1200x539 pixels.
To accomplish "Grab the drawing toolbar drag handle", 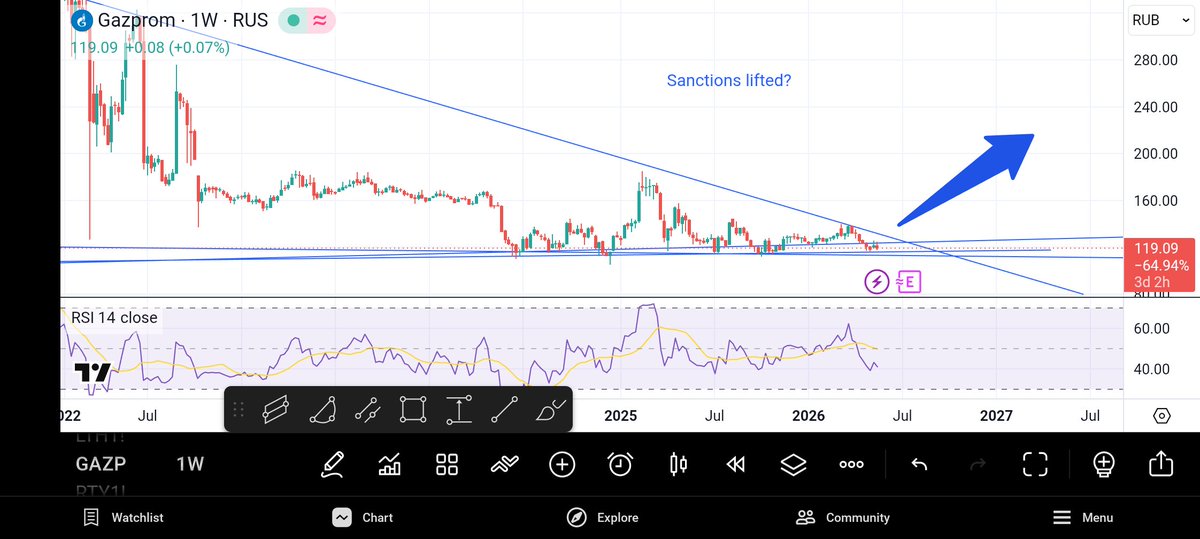I will [238, 409].
